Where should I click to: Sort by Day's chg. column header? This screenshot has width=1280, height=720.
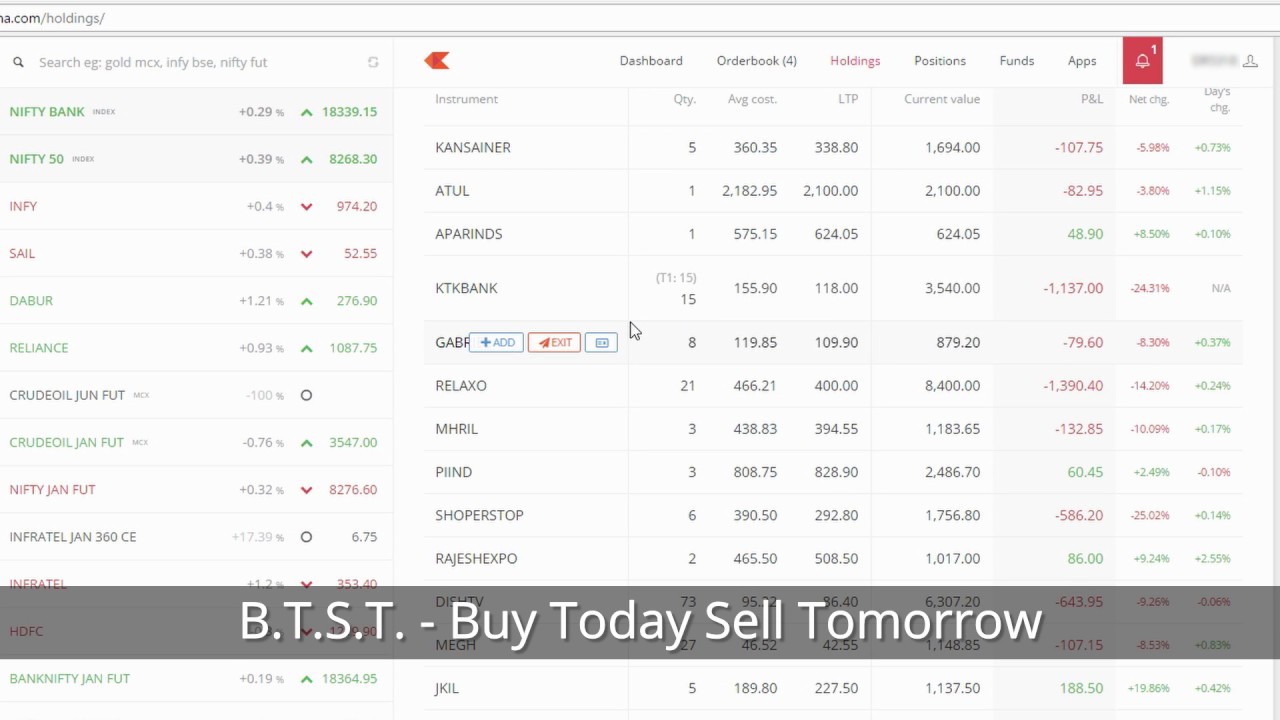click(x=1217, y=99)
